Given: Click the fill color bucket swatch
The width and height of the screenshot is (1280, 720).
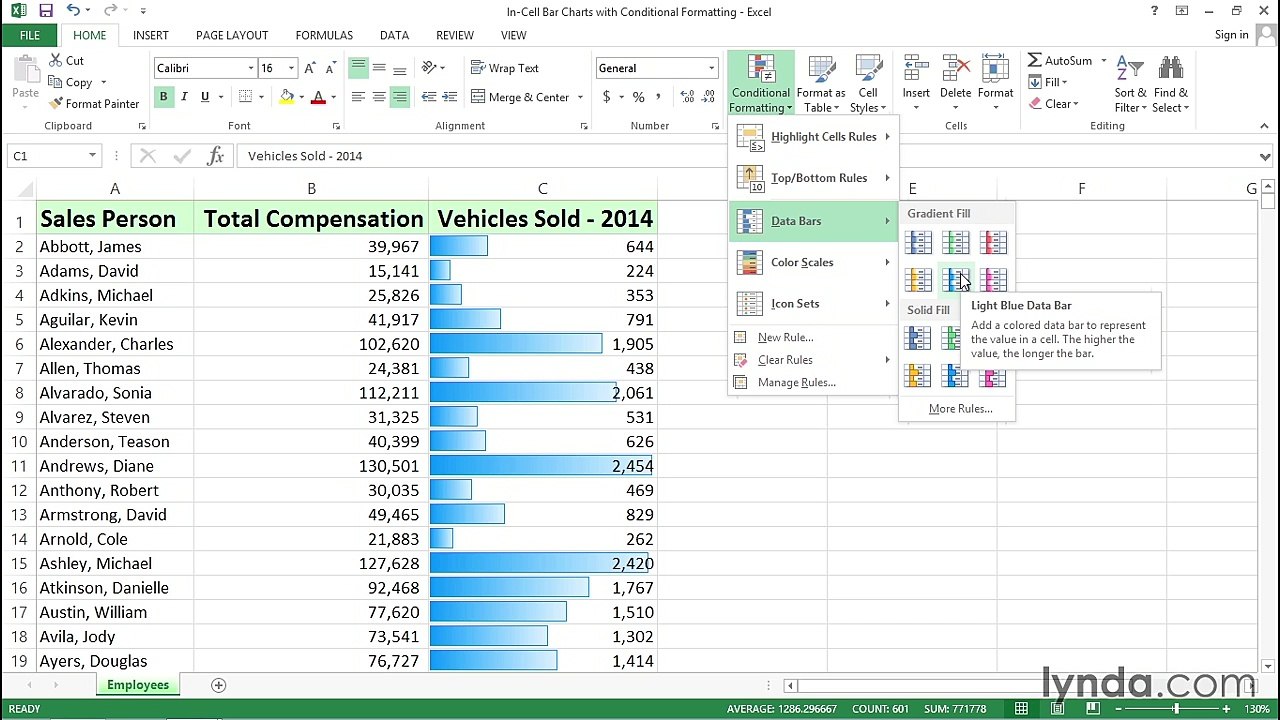Looking at the screenshot, I should coord(287,97).
